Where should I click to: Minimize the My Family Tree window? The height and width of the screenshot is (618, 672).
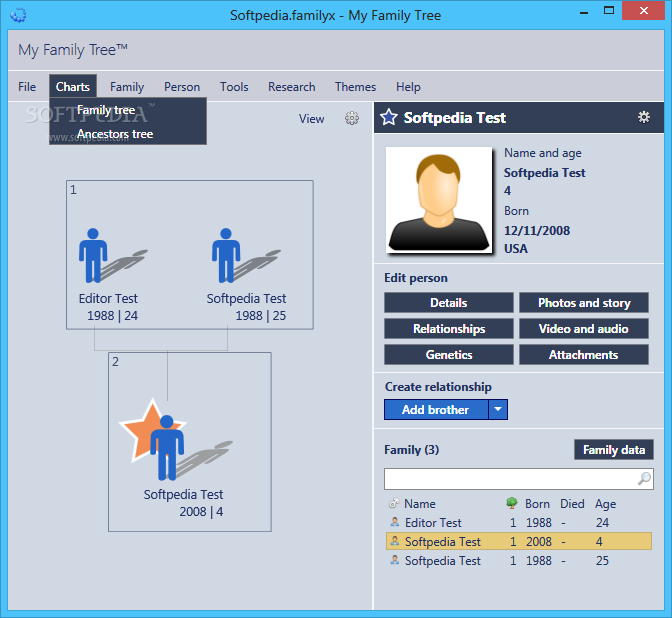(584, 12)
